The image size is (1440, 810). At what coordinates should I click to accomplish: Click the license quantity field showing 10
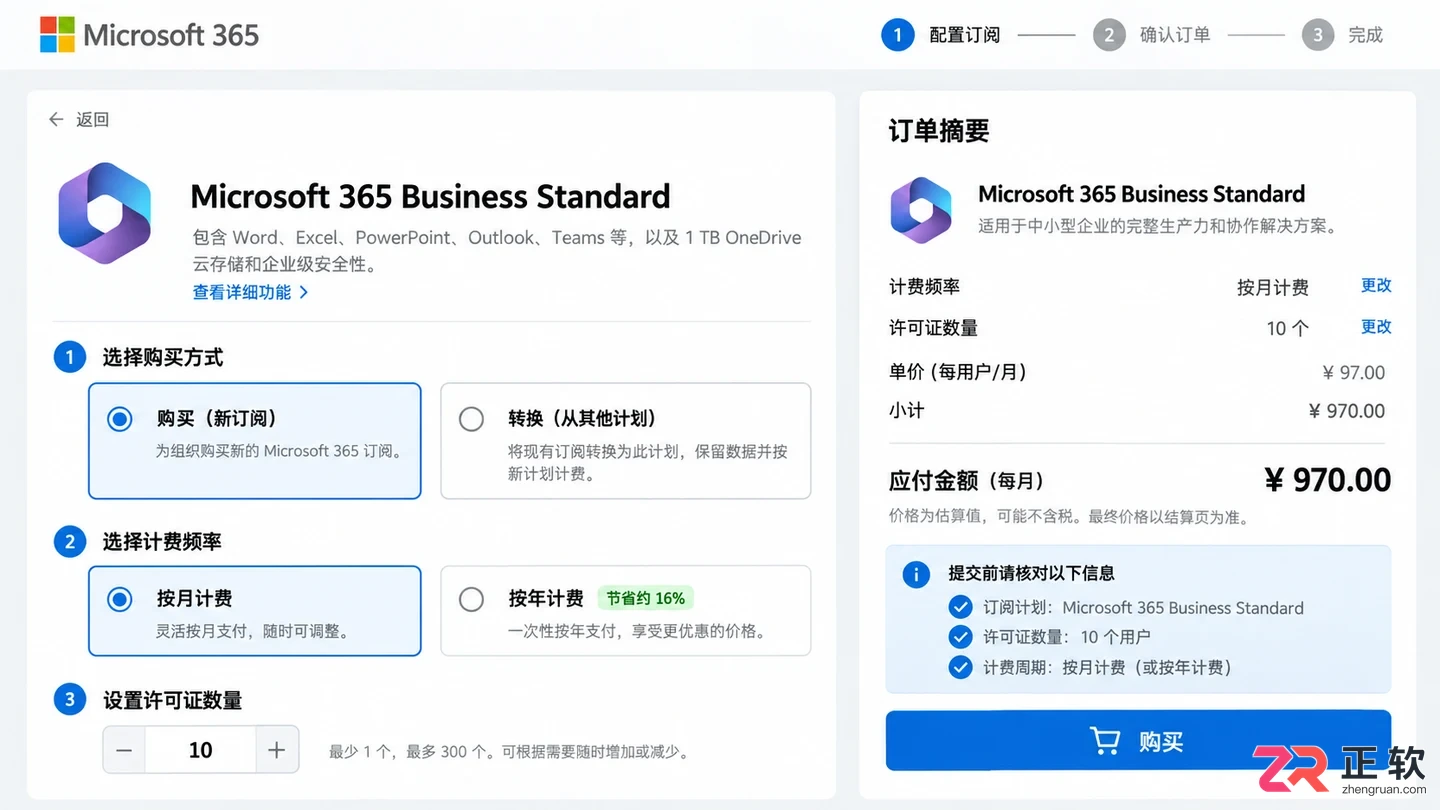point(201,750)
